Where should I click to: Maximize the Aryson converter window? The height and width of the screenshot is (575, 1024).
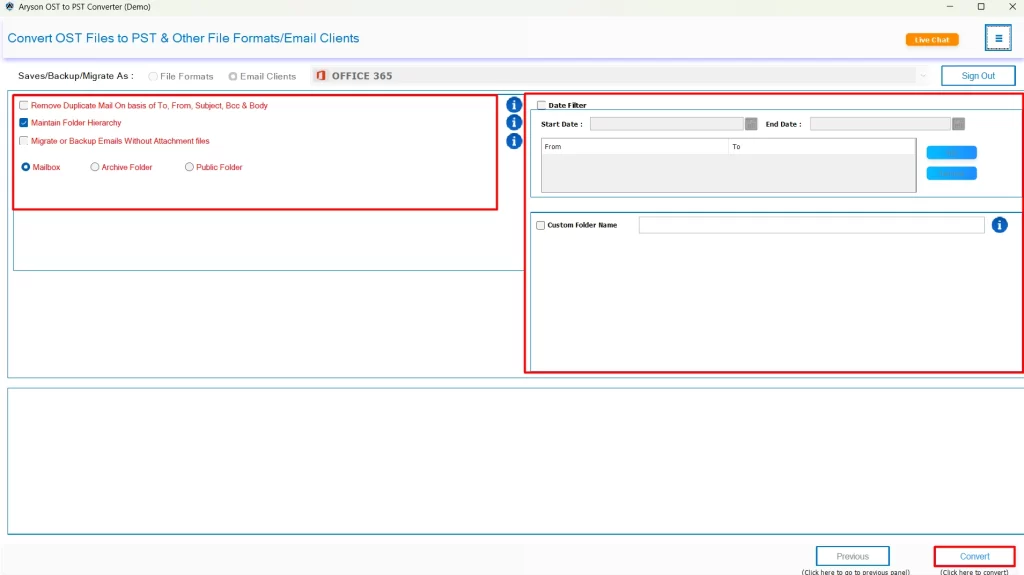(x=981, y=7)
